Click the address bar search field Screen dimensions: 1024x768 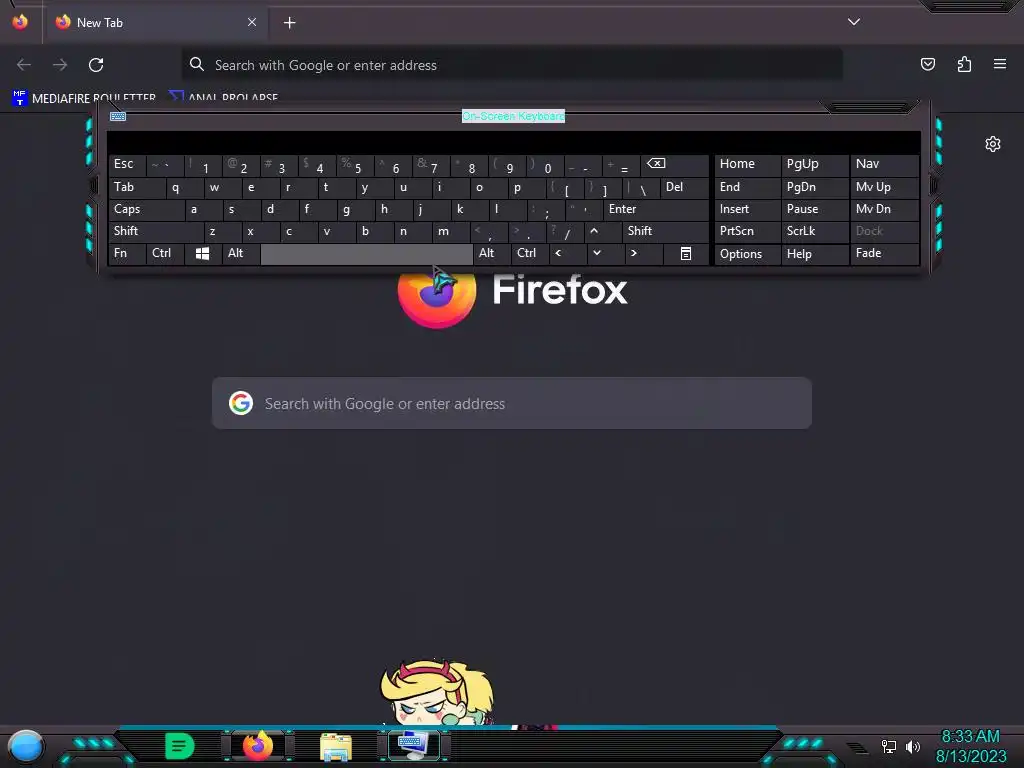512,65
